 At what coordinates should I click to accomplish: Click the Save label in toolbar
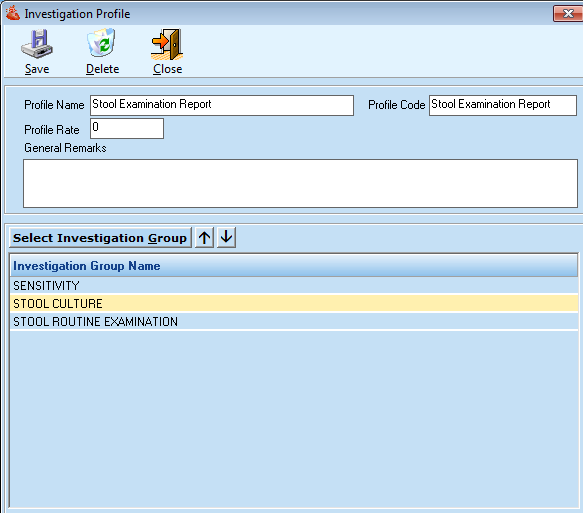point(37,69)
